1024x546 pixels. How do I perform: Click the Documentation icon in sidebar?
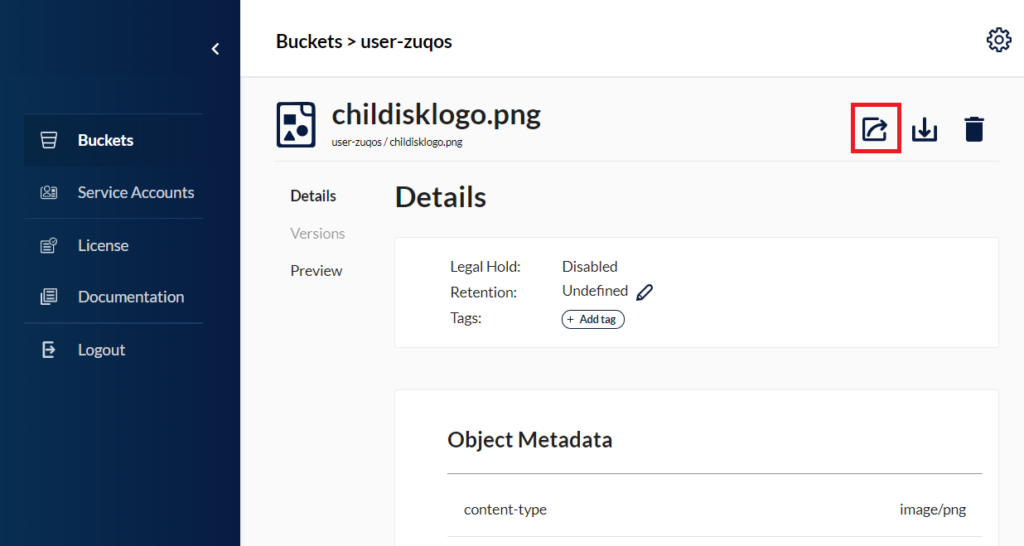48,297
